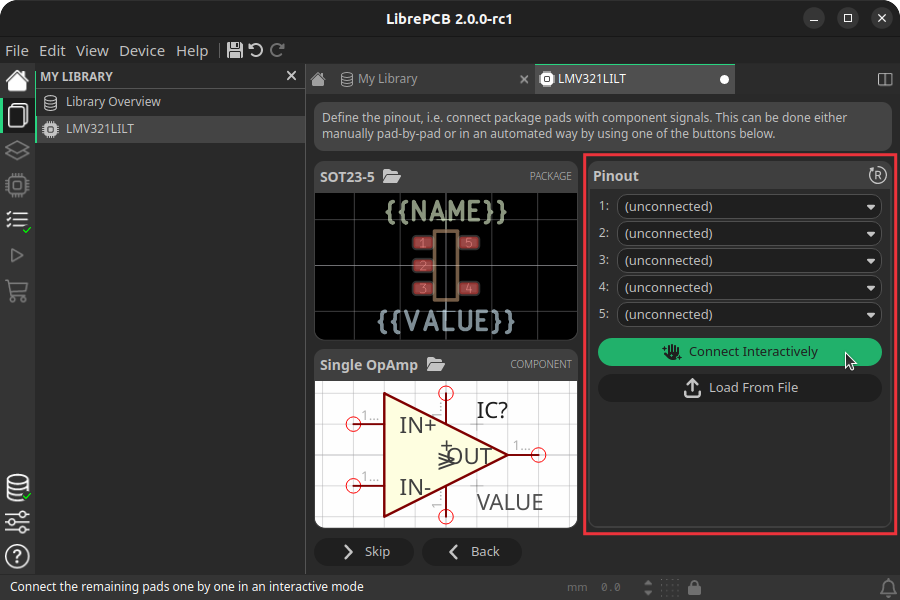Reset the pinout using the R icon
This screenshot has height=600, width=900.
pyautogui.click(x=878, y=175)
